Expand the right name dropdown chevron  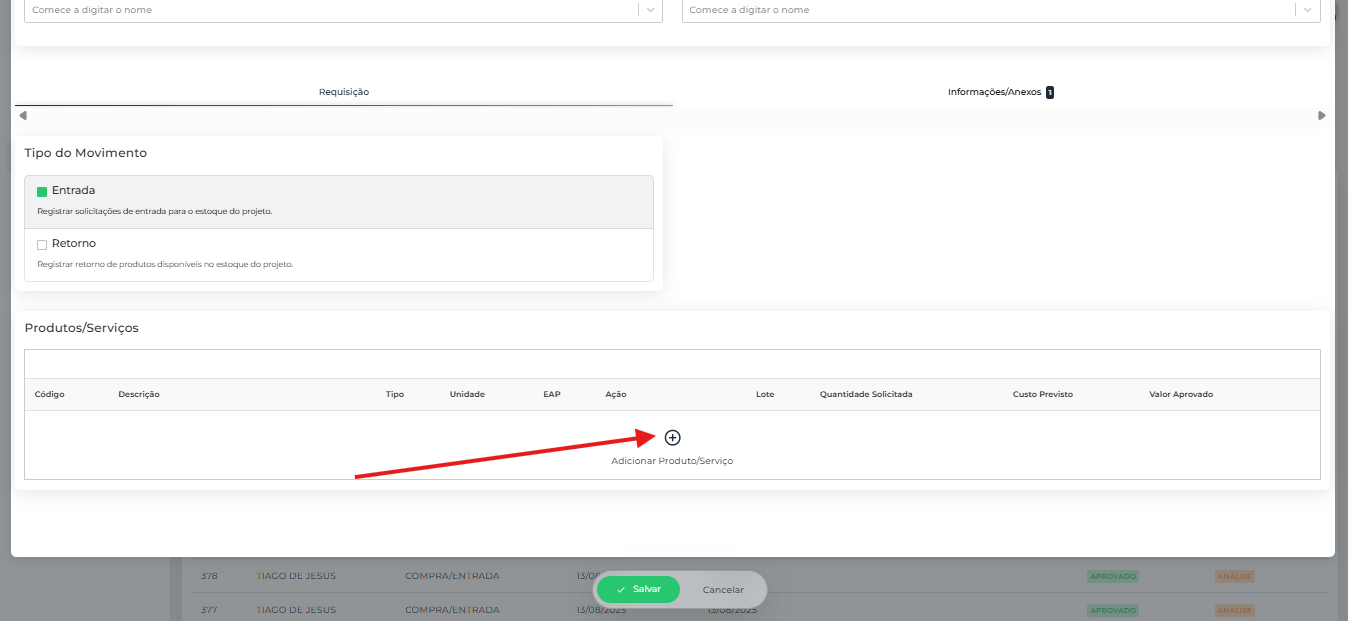[1307, 10]
